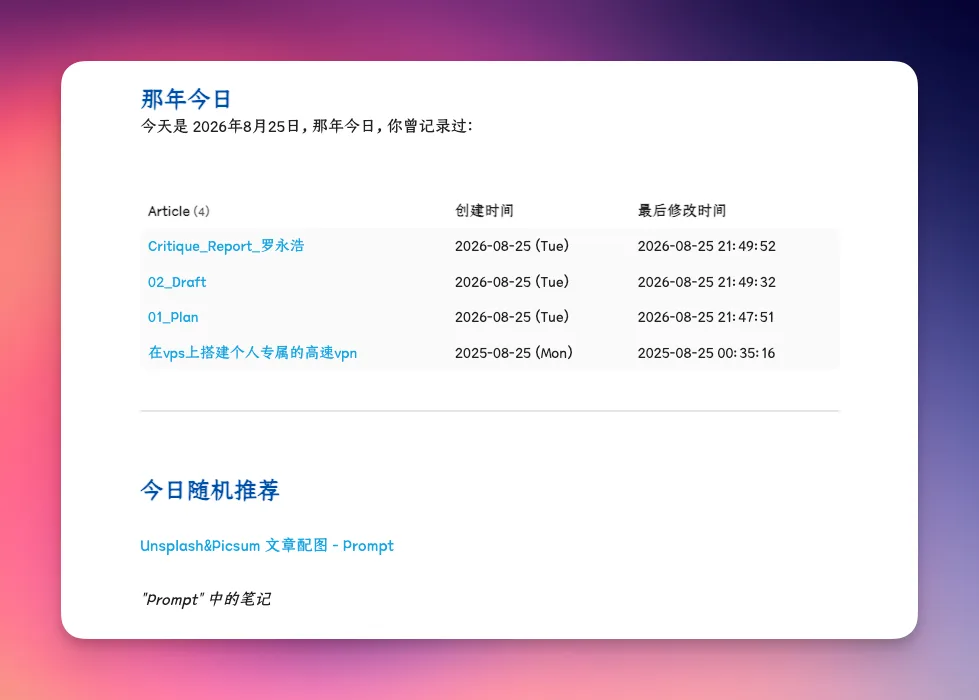Open 在vps上搭建个人专属的高速vpn article
Screen dimensions: 979x700
(252, 353)
